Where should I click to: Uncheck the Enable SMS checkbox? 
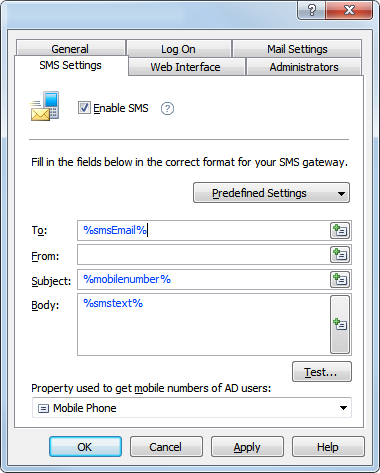point(84,108)
